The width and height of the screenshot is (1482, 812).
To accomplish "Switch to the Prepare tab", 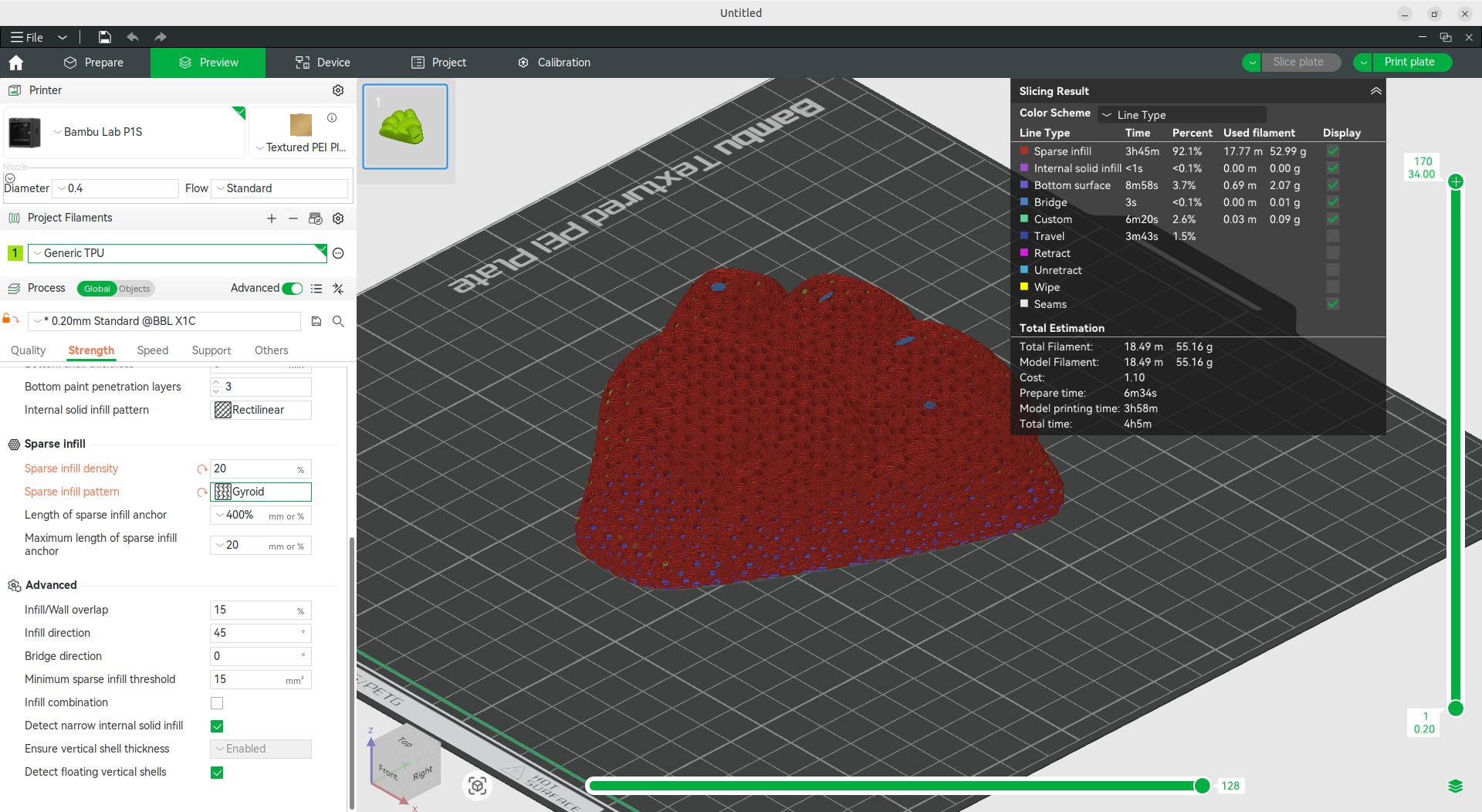I will (x=94, y=63).
